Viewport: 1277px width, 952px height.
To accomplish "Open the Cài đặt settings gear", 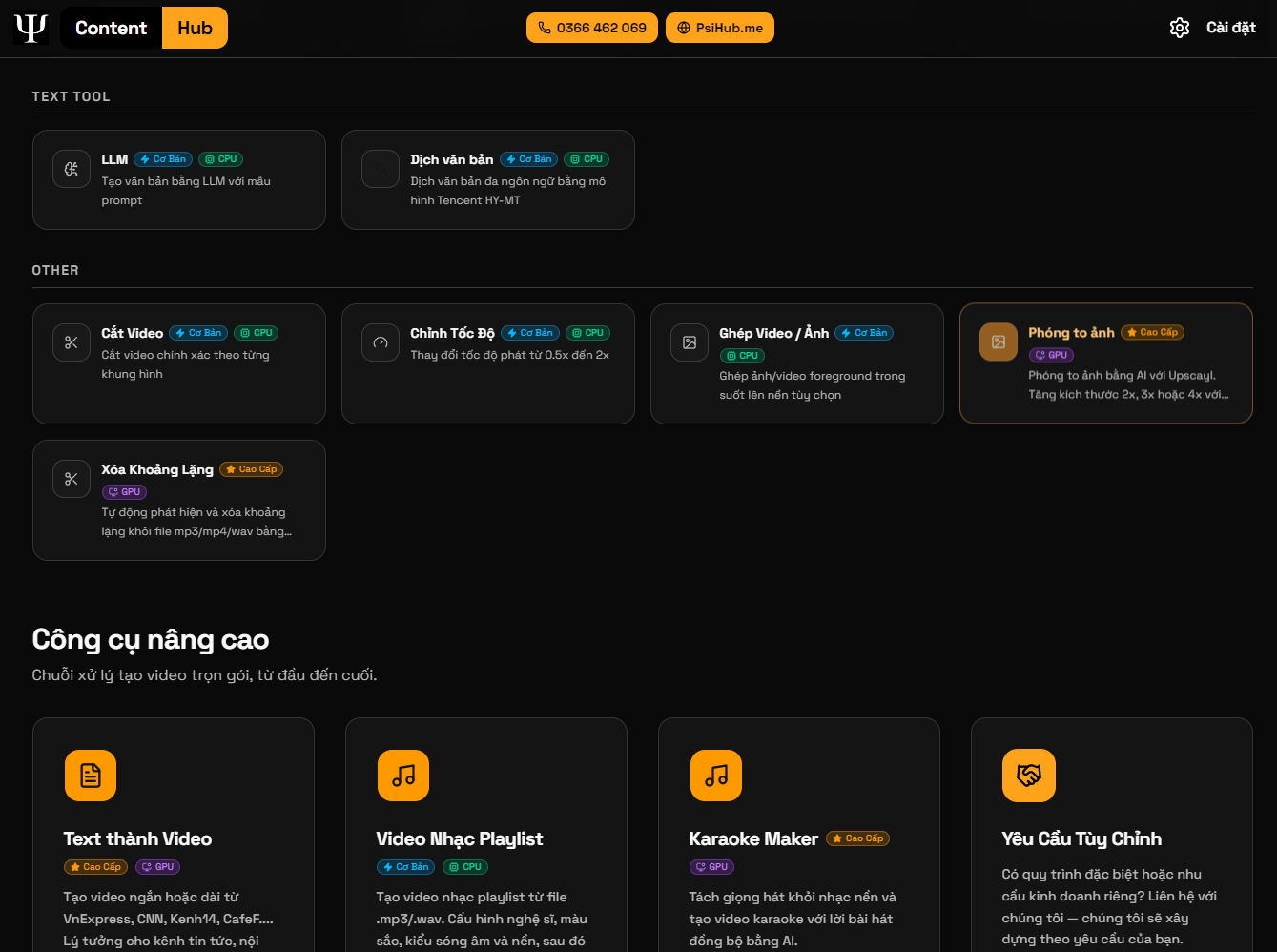I will point(1180,28).
